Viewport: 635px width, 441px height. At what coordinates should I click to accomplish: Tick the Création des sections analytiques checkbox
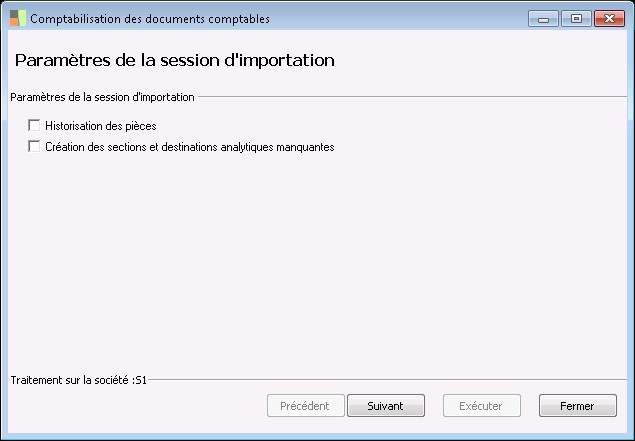point(35,146)
